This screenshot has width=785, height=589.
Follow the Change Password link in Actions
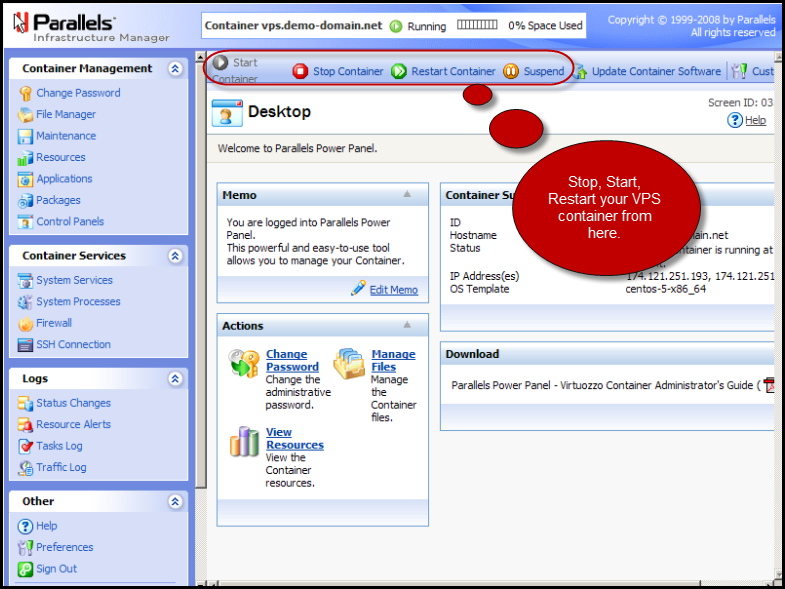[292, 360]
